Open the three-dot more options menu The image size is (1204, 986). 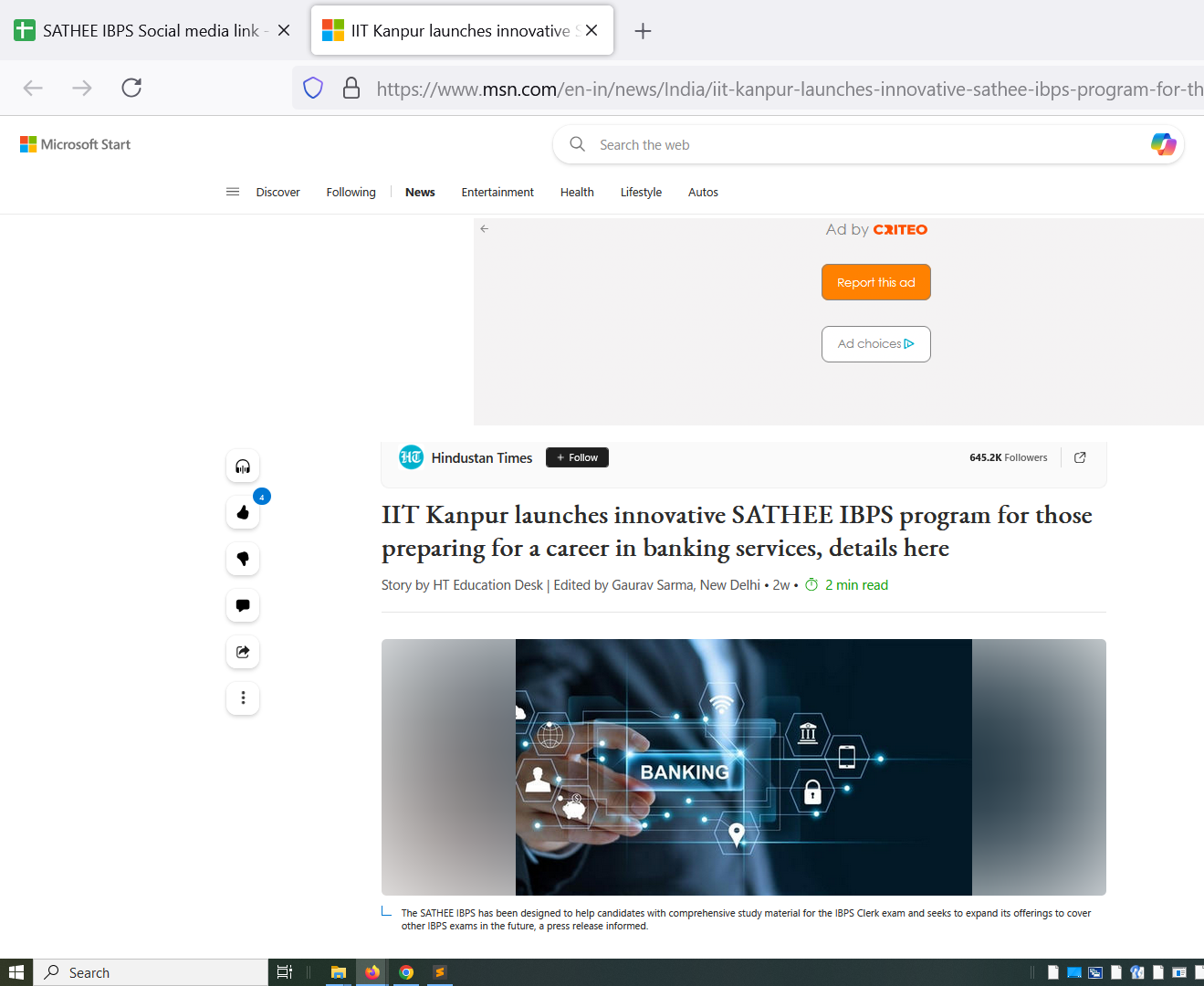click(x=243, y=698)
